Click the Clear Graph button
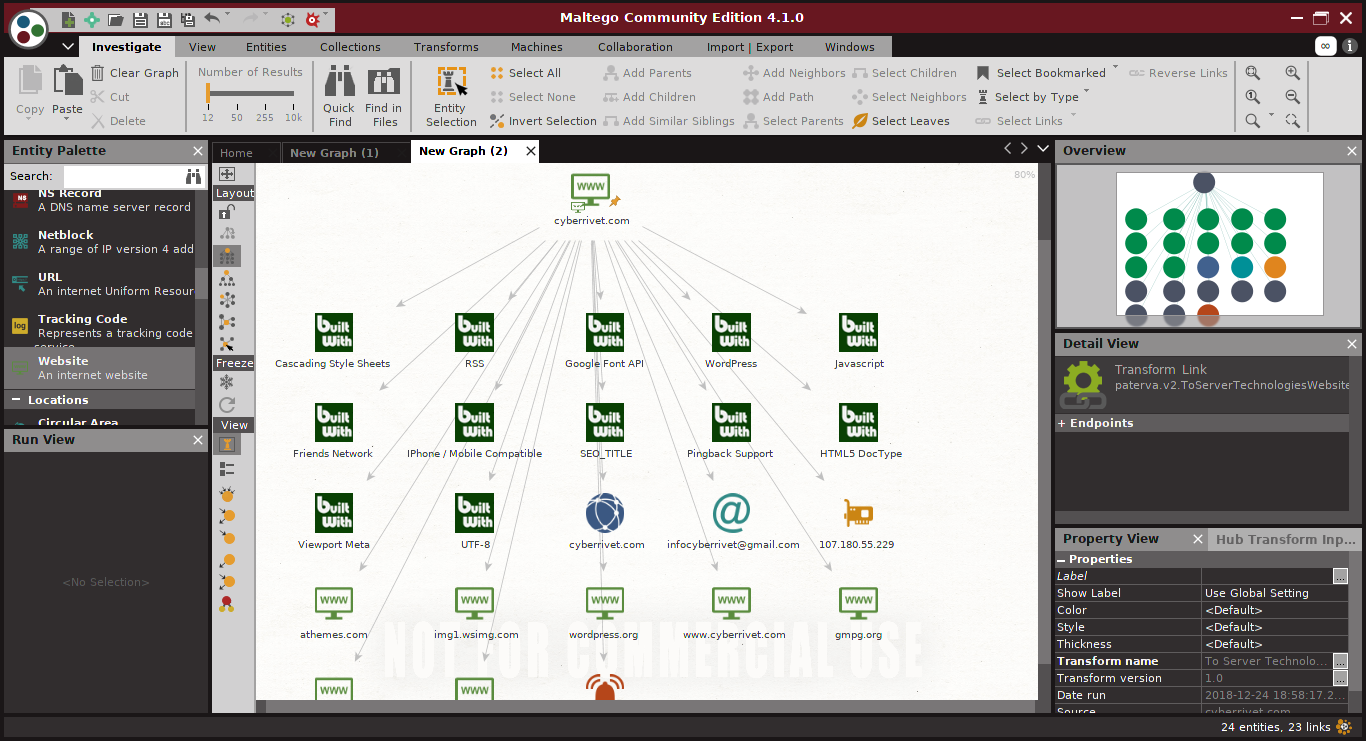 click(x=134, y=73)
